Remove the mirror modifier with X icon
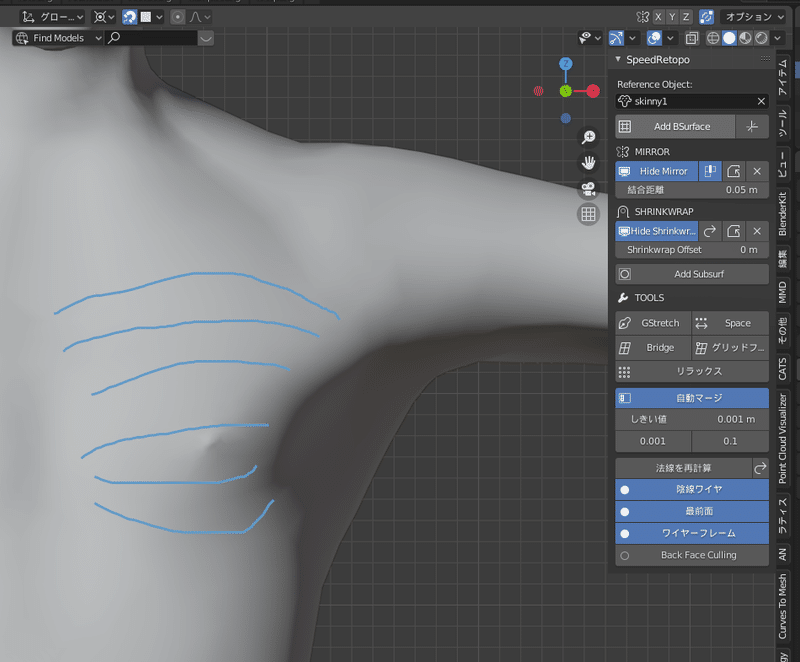 (757, 171)
